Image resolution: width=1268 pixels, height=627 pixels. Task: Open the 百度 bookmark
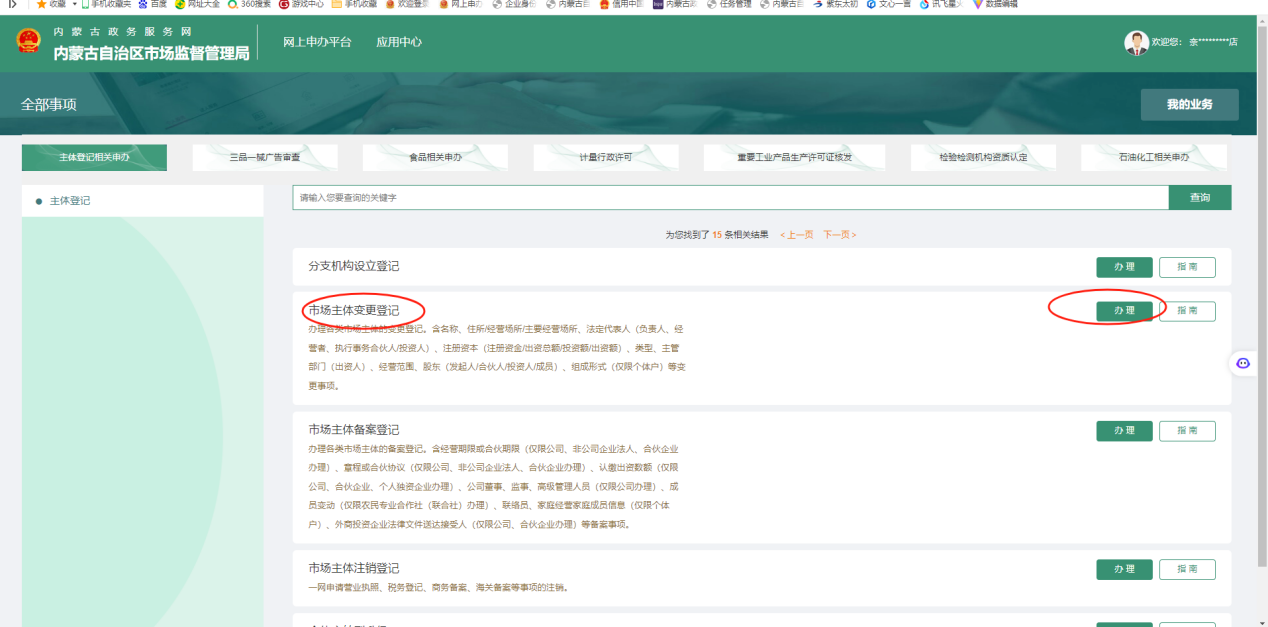[153, 4]
